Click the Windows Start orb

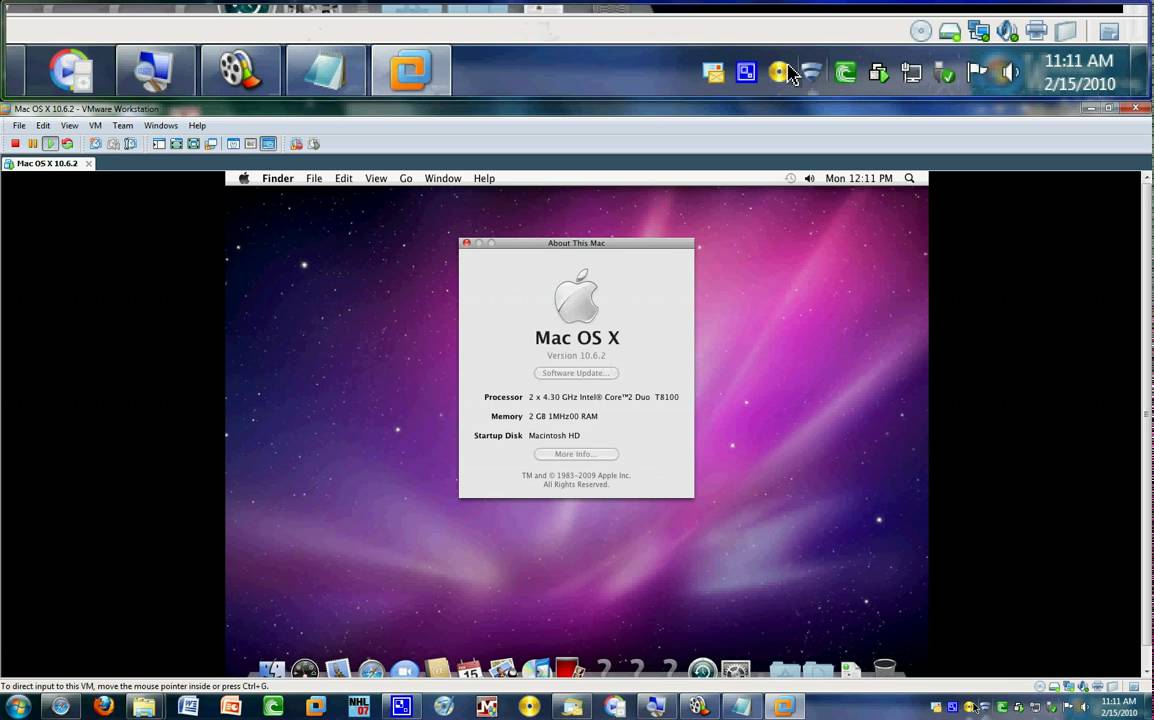click(18, 707)
